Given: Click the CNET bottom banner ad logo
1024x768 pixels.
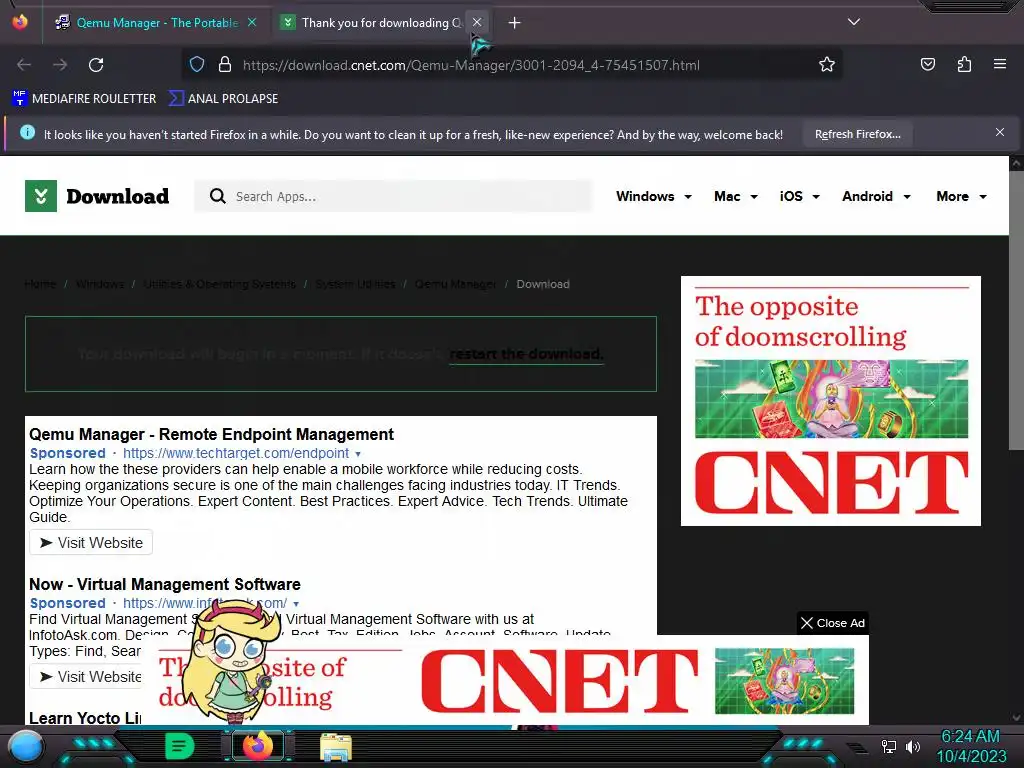Looking at the screenshot, I should pyautogui.click(x=559, y=680).
